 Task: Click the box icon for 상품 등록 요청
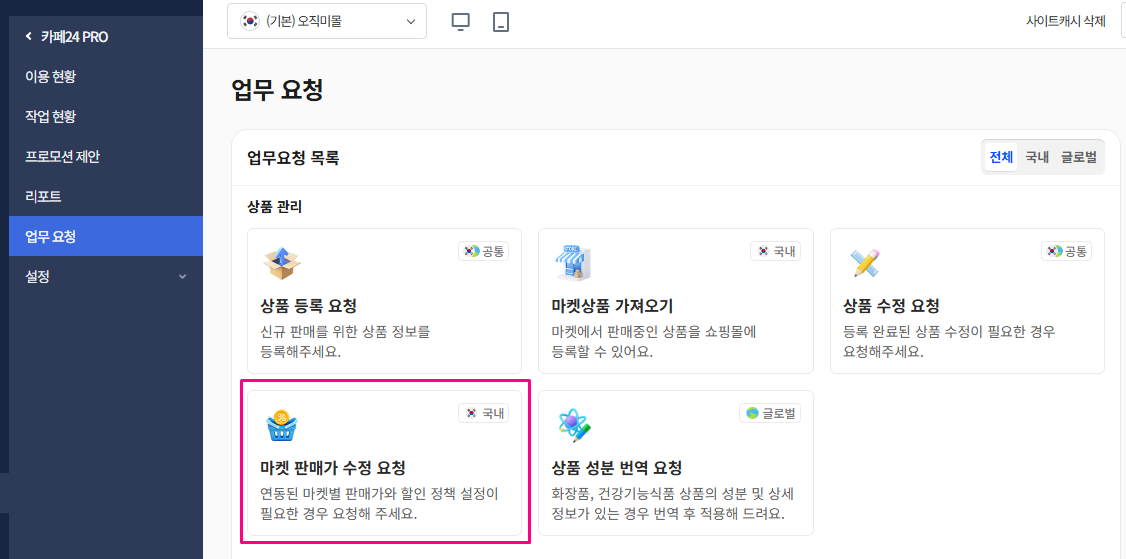(283, 263)
